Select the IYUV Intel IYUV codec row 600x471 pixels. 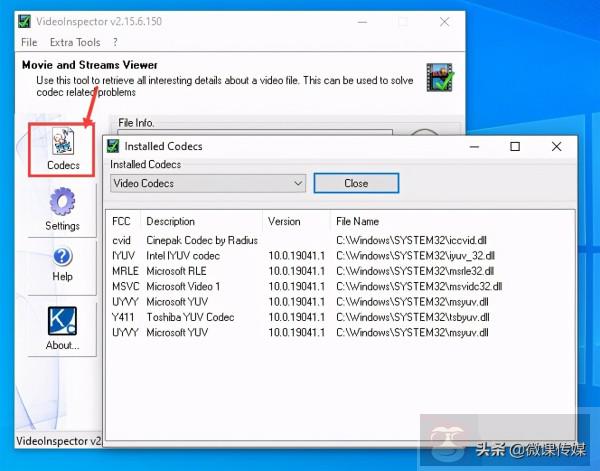[x=303, y=256]
